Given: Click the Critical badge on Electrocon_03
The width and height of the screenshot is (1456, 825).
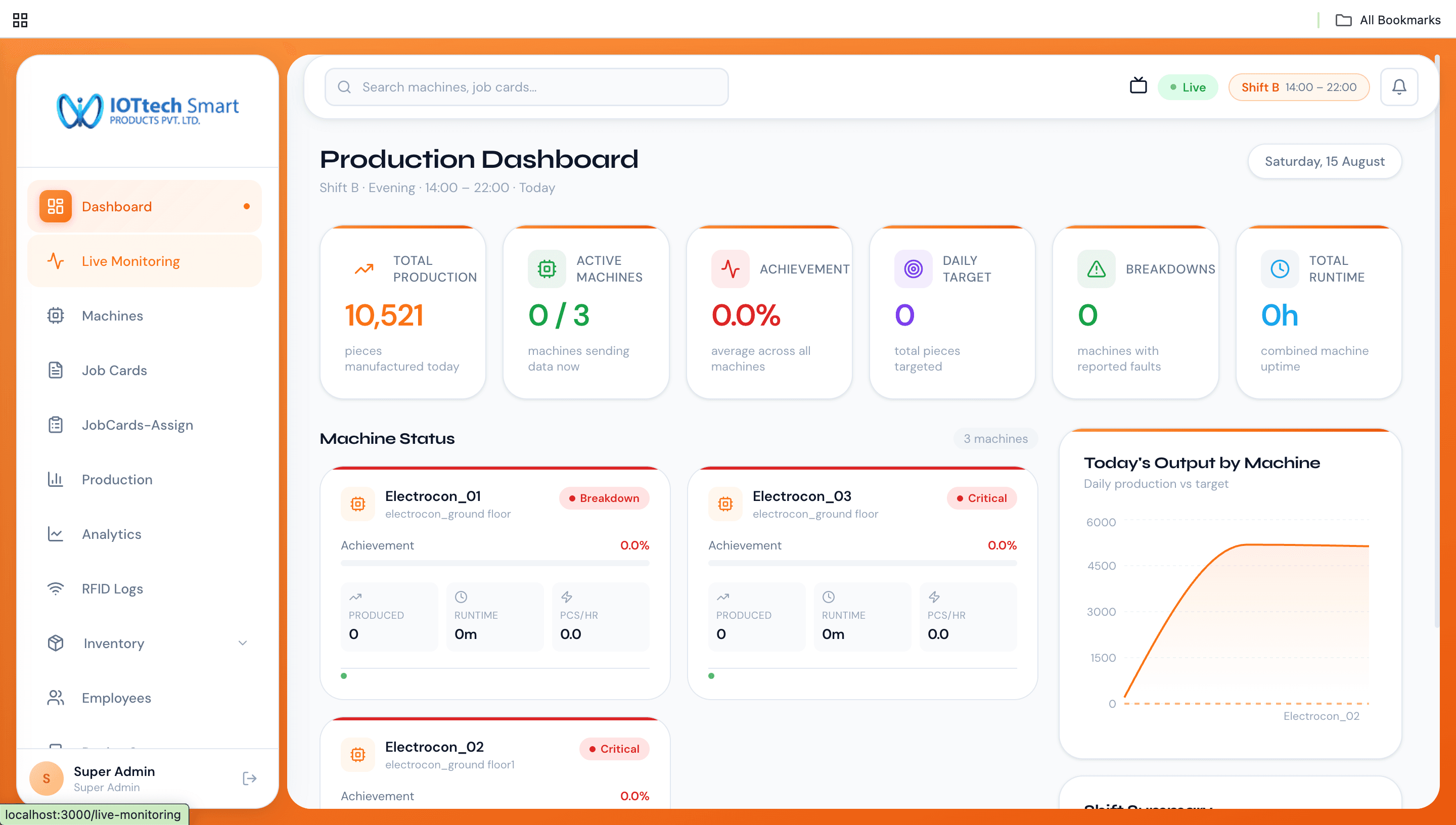Looking at the screenshot, I should 982,498.
